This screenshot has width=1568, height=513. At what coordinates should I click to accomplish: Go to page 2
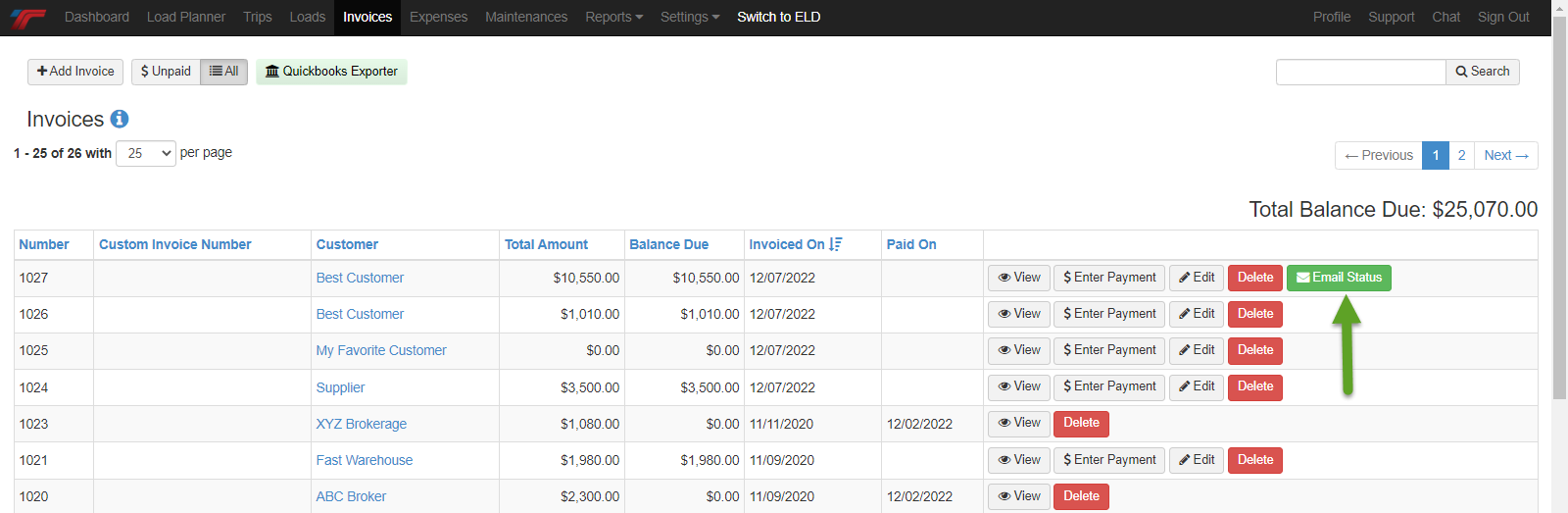coord(1461,155)
